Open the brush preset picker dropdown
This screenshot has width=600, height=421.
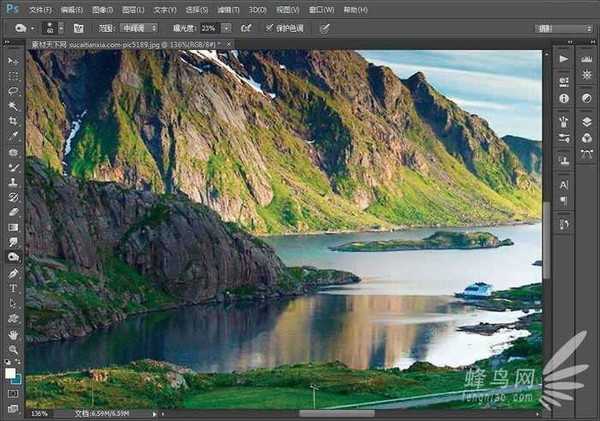[x=51, y=28]
